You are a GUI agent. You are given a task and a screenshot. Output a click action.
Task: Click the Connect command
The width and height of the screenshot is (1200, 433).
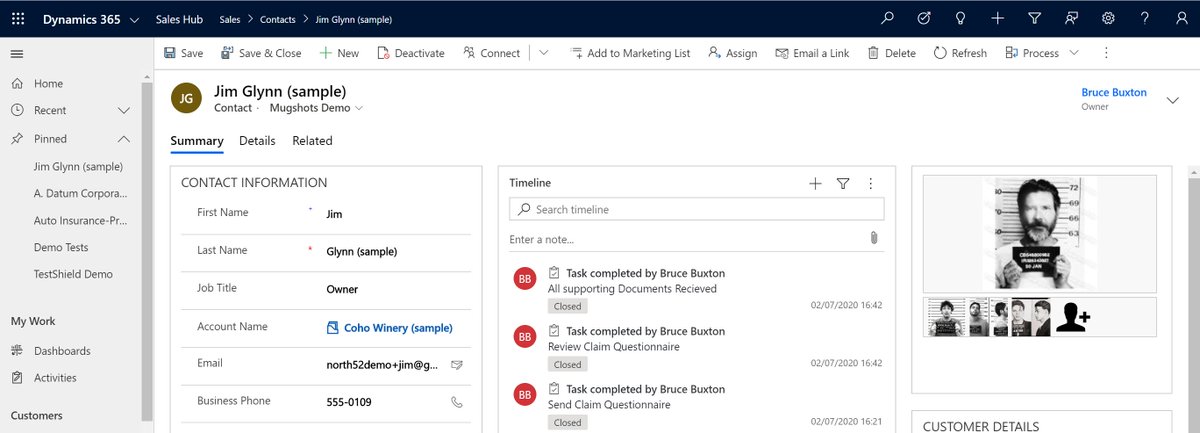click(x=491, y=54)
